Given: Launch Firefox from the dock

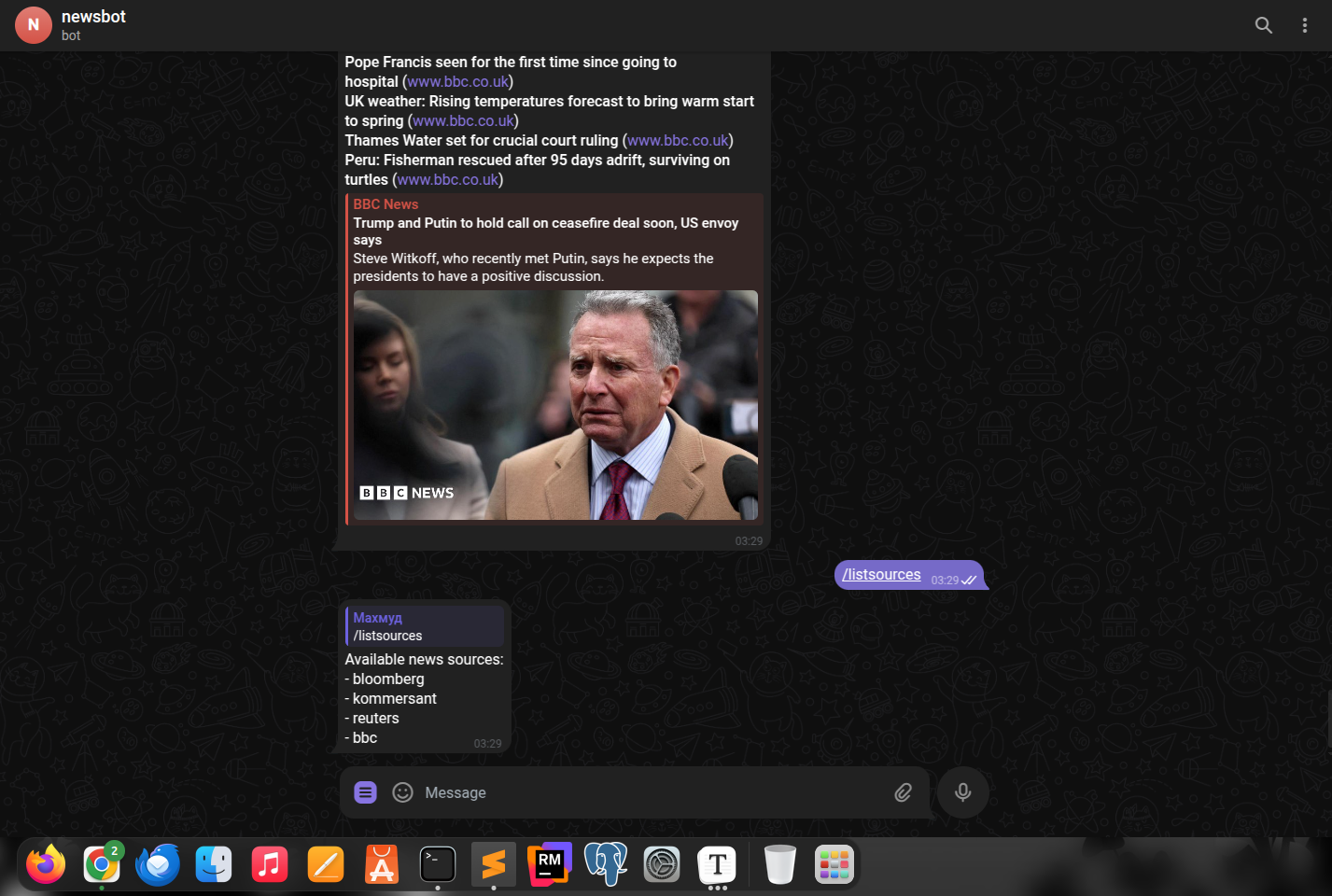Looking at the screenshot, I should pyautogui.click(x=46, y=864).
